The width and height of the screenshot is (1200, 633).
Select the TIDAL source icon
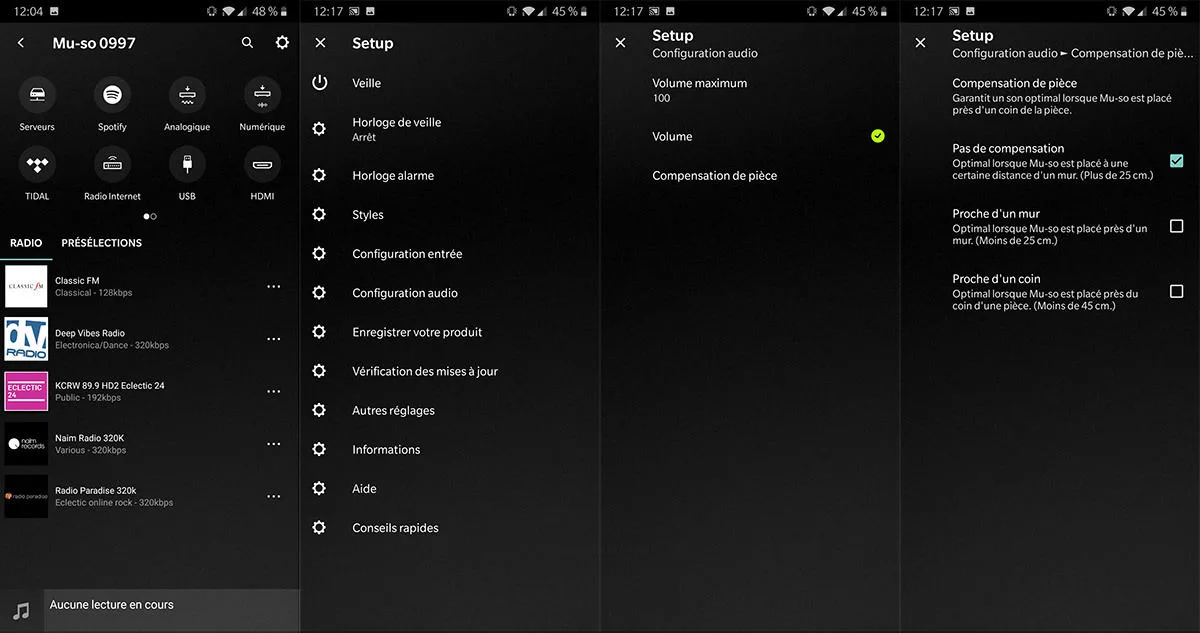click(x=37, y=165)
